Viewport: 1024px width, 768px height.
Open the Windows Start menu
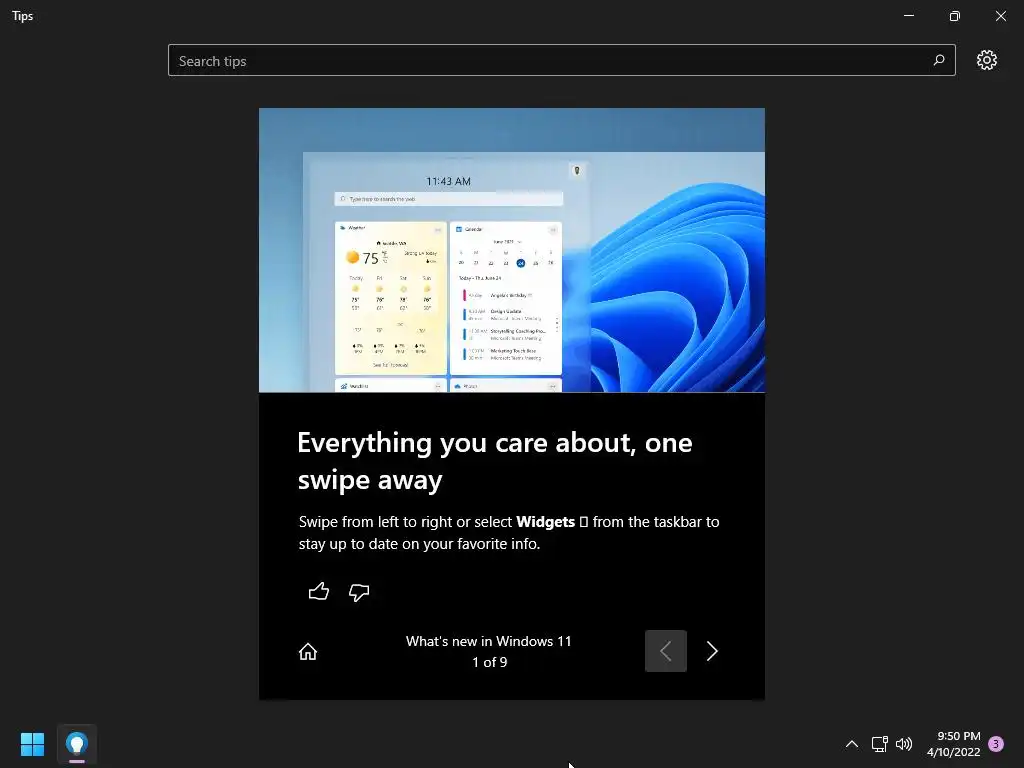[32, 744]
